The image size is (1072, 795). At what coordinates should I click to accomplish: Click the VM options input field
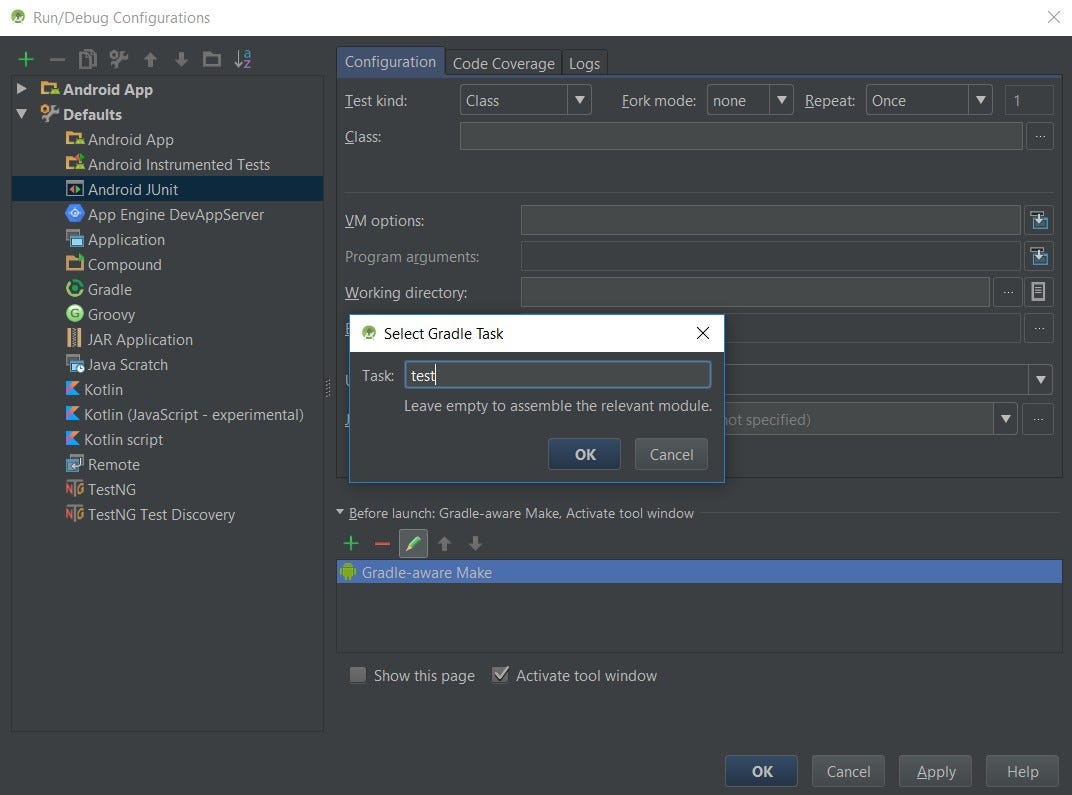[x=770, y=220]
